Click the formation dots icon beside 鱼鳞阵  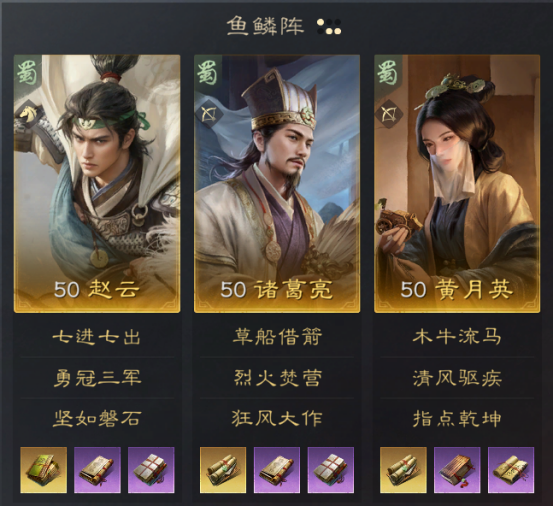329,27
